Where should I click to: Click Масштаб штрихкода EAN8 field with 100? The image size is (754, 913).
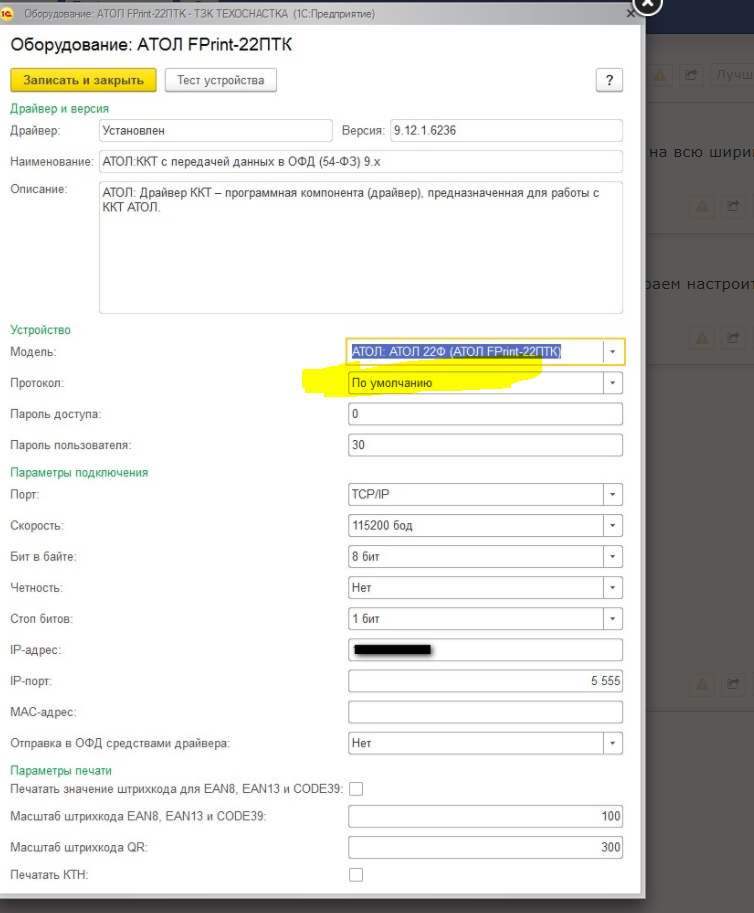pos(485,816)
